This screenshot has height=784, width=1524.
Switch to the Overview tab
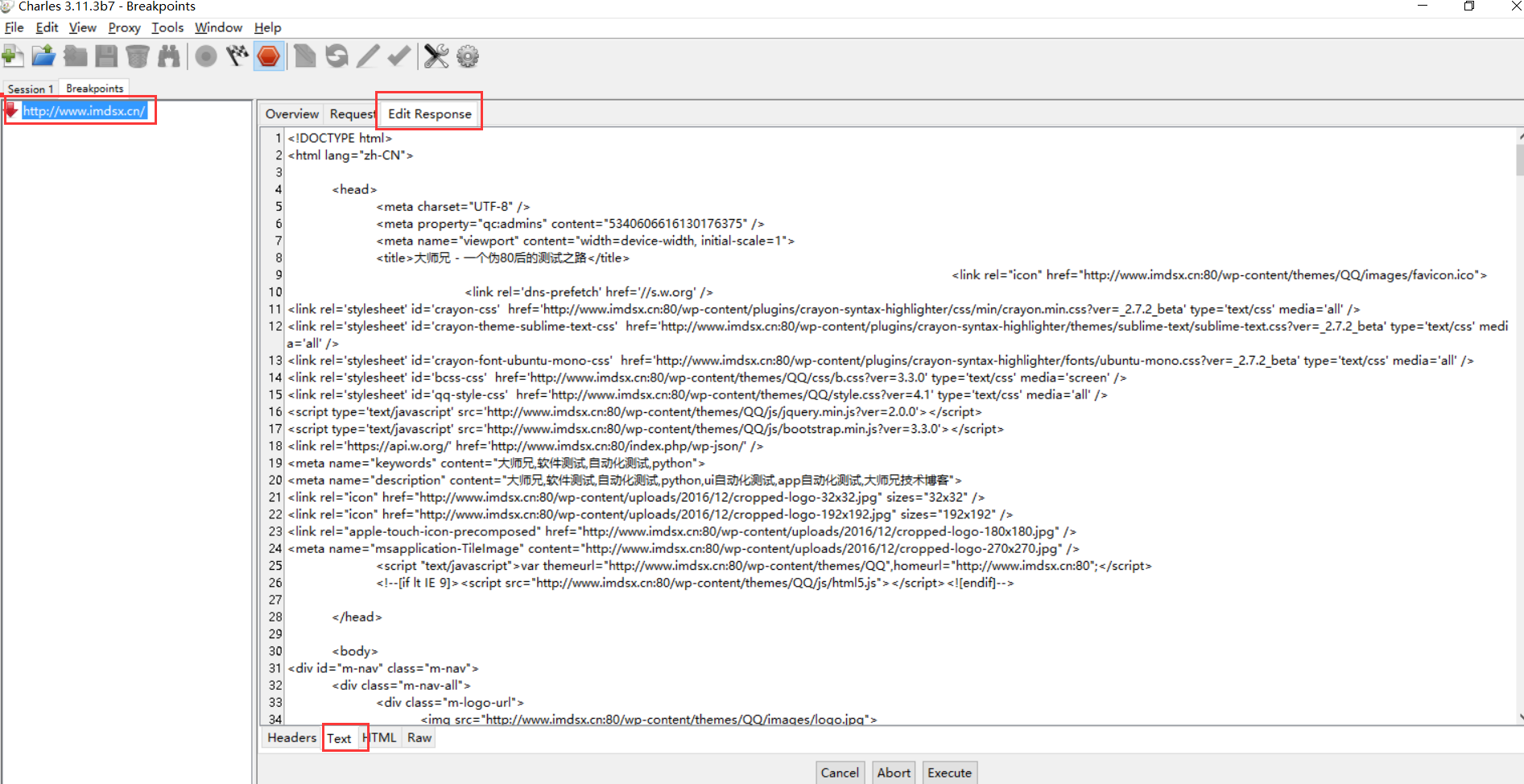click(x=292, y=113)
